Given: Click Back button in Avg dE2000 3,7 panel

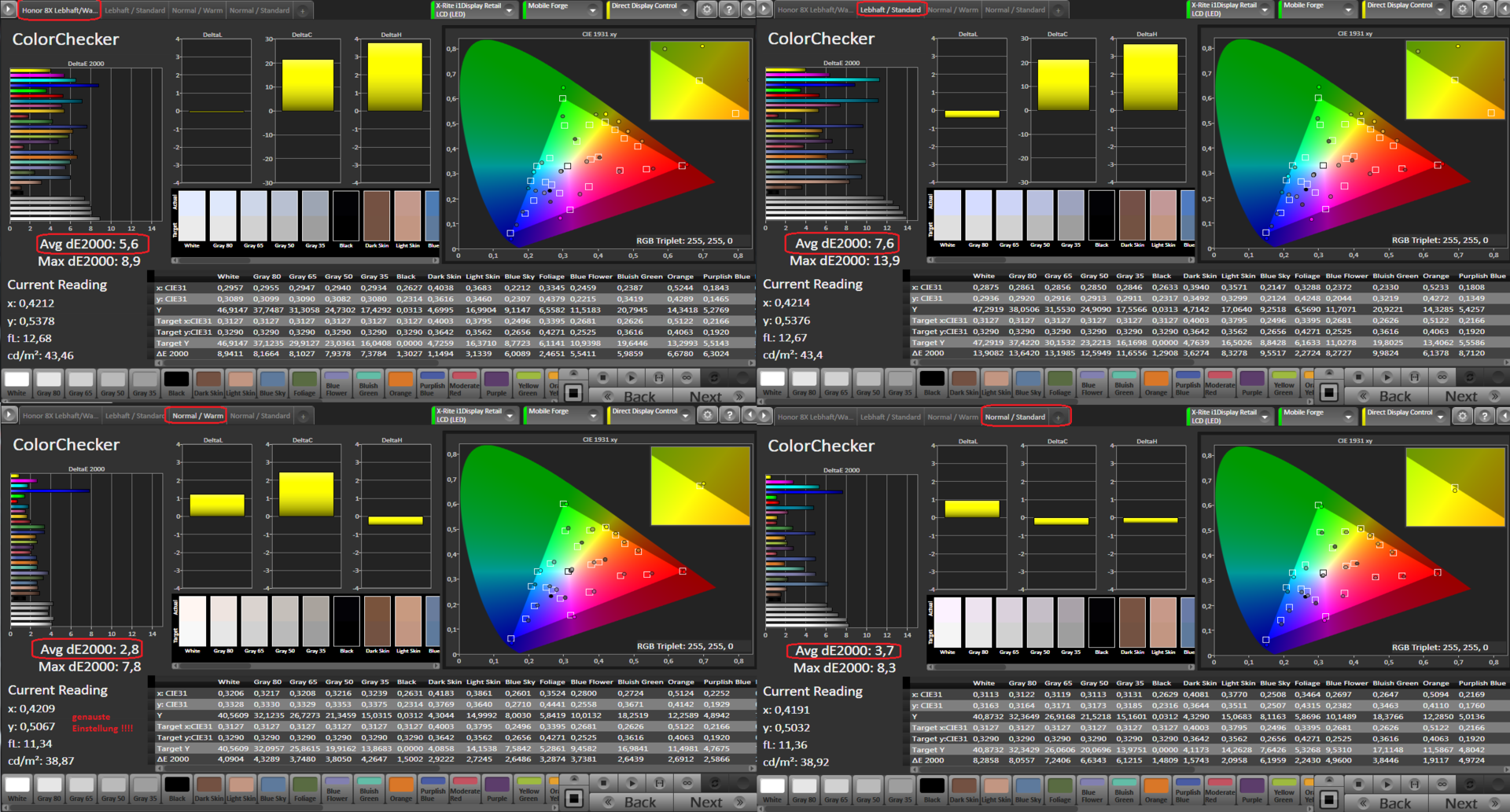Looking at the screenshot, I should (x=1387, y=803).
